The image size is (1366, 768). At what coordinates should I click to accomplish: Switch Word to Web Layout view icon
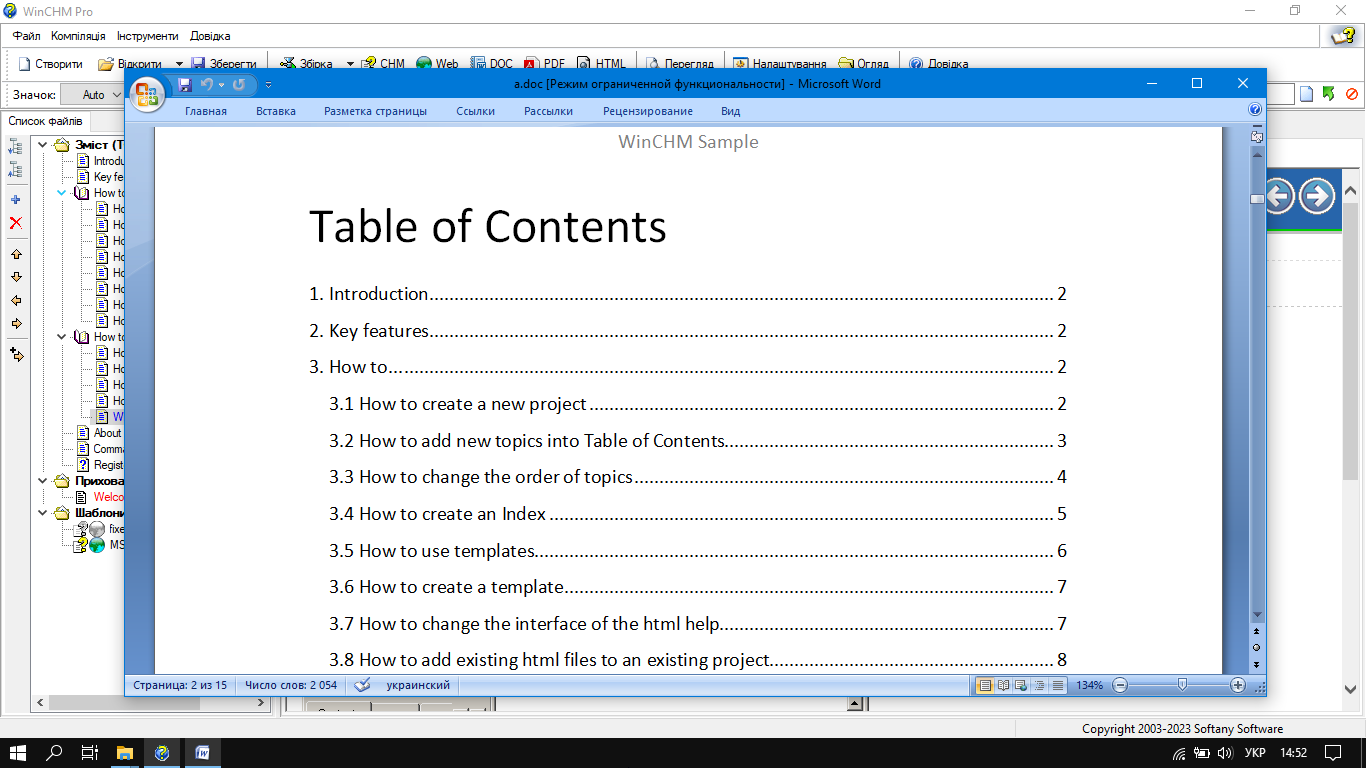pyautogui.click(x=1021, y=685)
